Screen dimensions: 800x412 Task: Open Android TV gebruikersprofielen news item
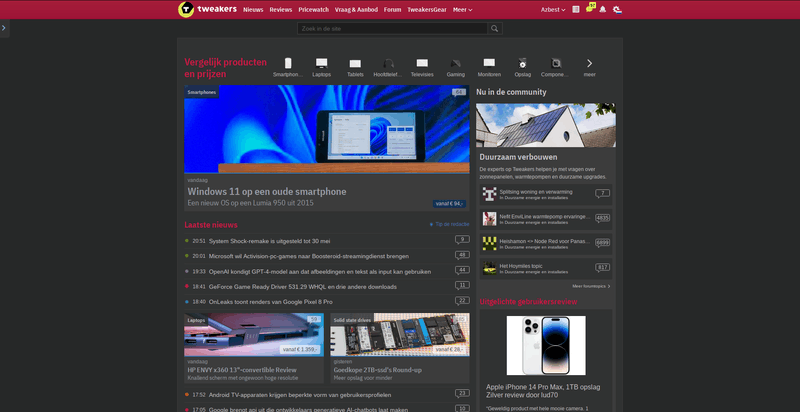tap(300, 395)
